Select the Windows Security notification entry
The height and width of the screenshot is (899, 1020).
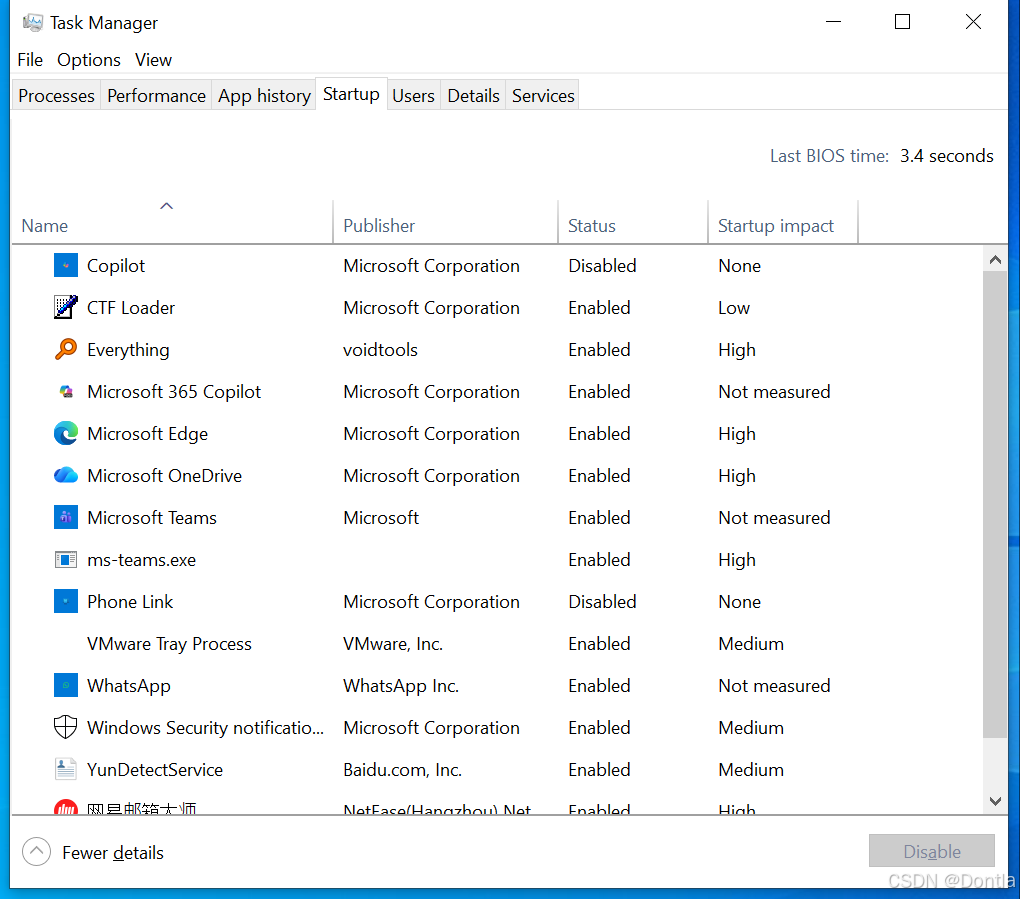tap(206, 728)
